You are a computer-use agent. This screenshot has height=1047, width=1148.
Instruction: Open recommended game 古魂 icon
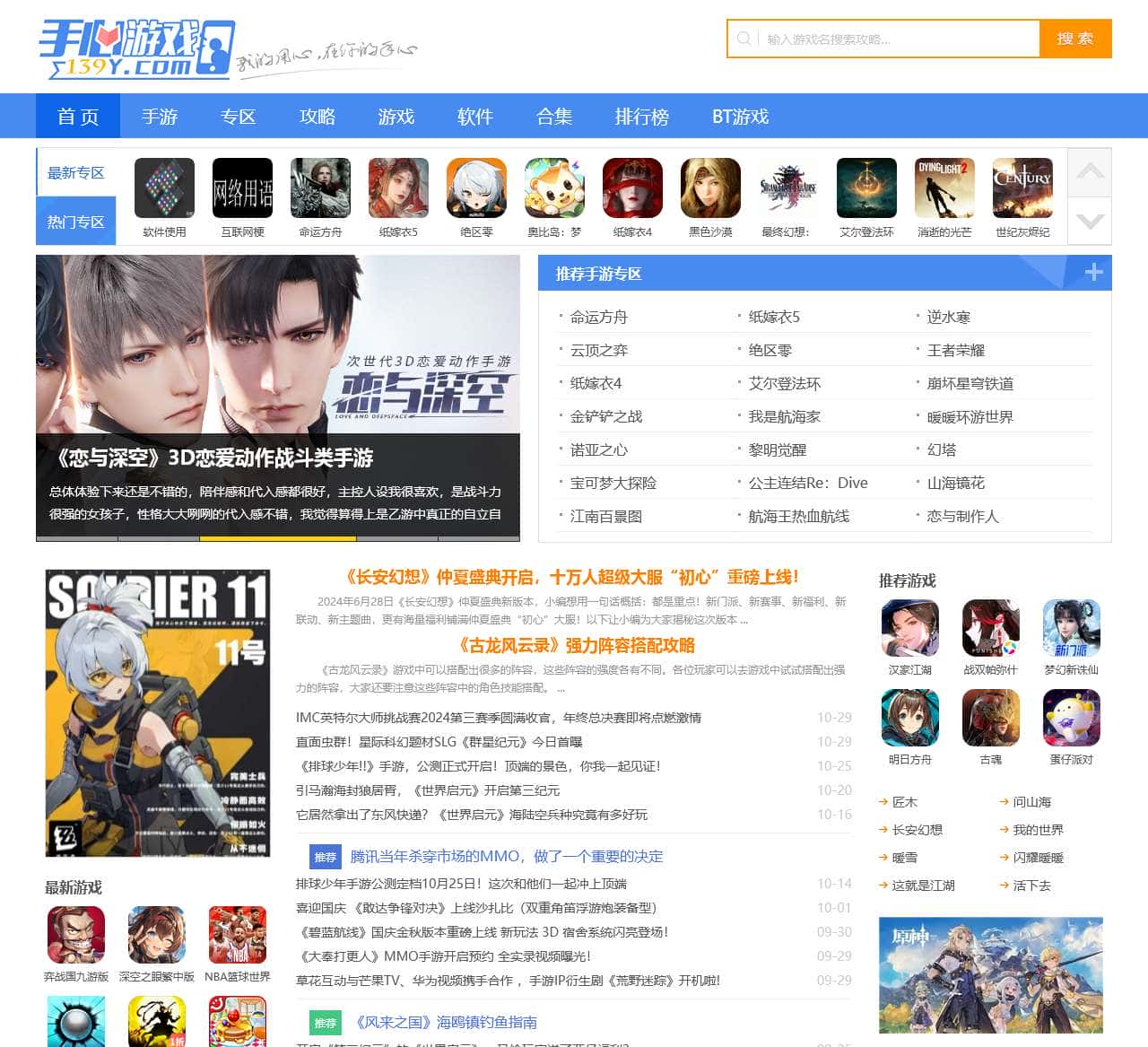[x=991, y=718]
